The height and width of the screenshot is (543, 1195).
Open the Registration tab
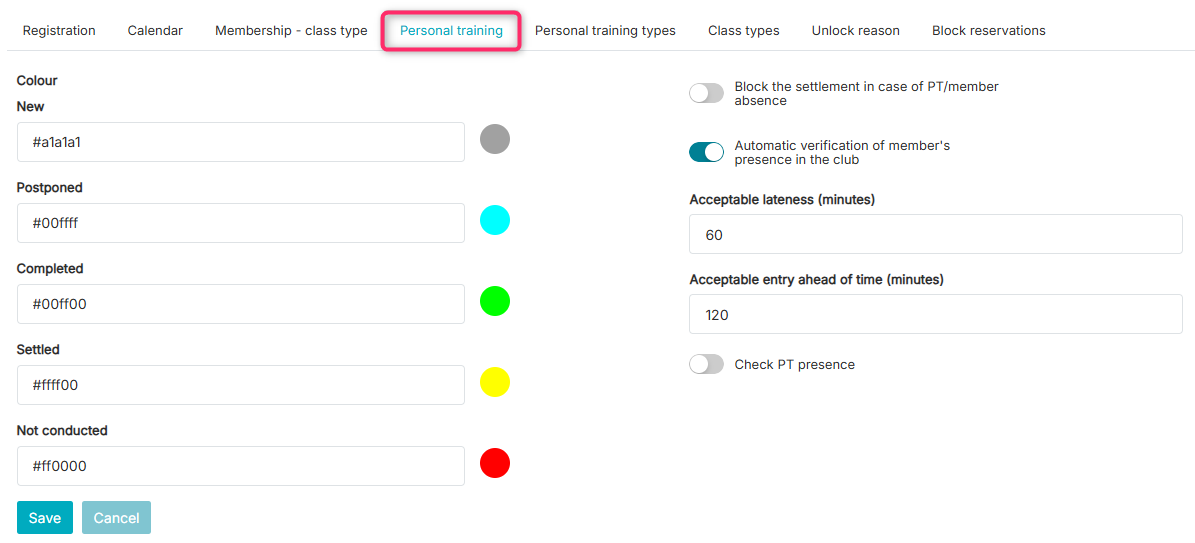(59, 31)
